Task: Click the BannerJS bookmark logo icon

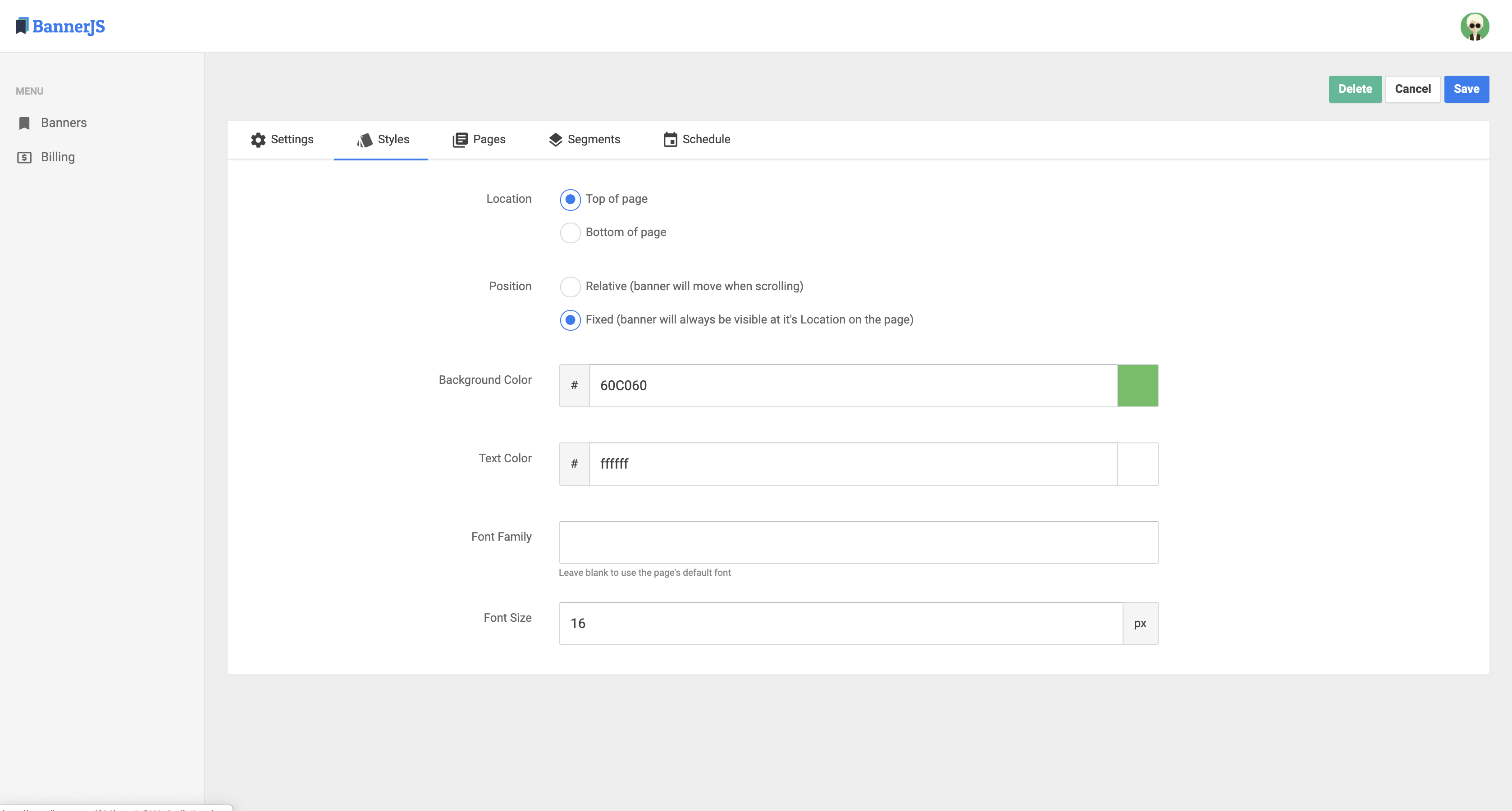Action: [22, 26]
